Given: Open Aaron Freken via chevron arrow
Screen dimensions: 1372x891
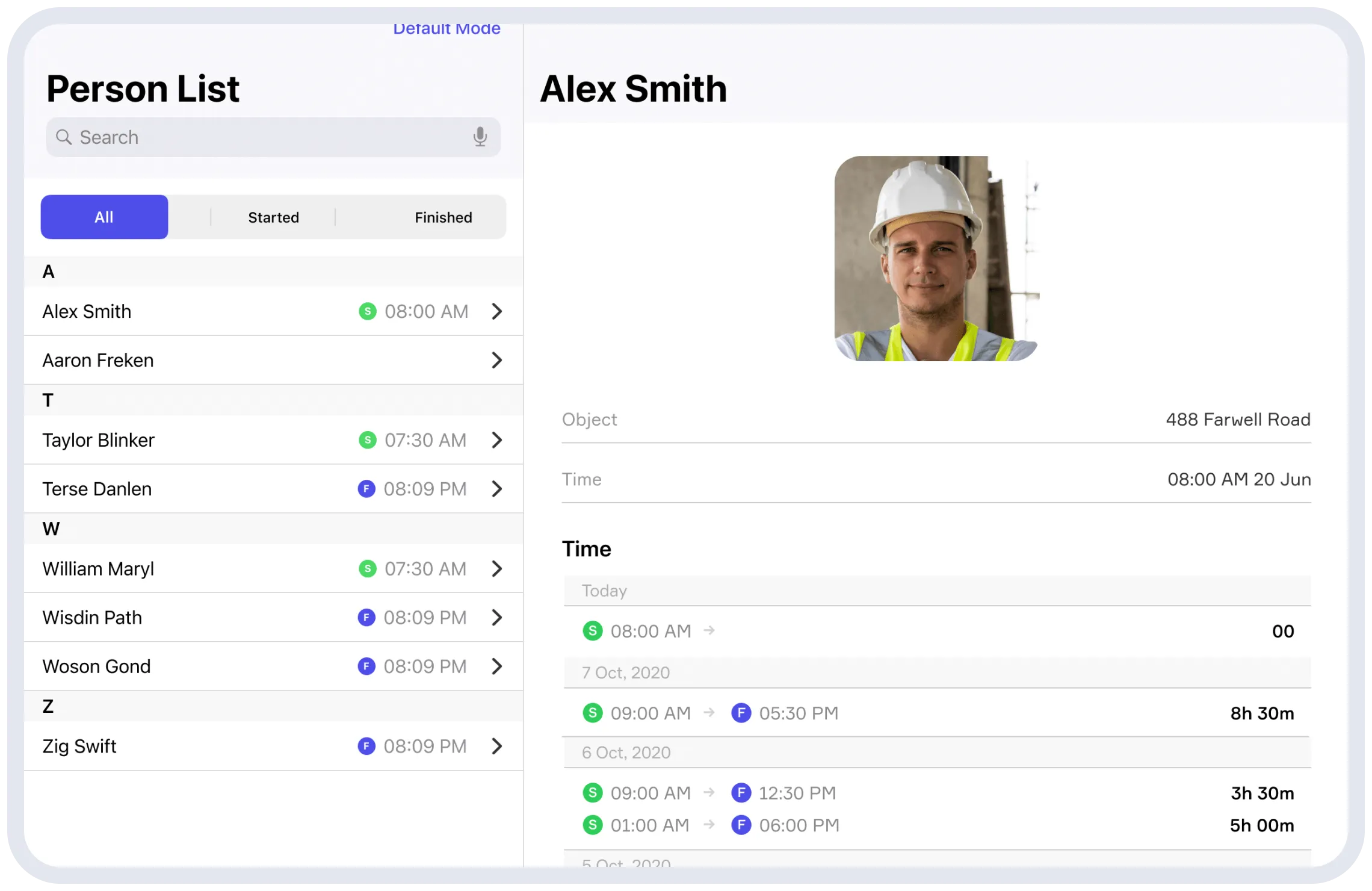Looking at the screenshot, I should [496, 360].
